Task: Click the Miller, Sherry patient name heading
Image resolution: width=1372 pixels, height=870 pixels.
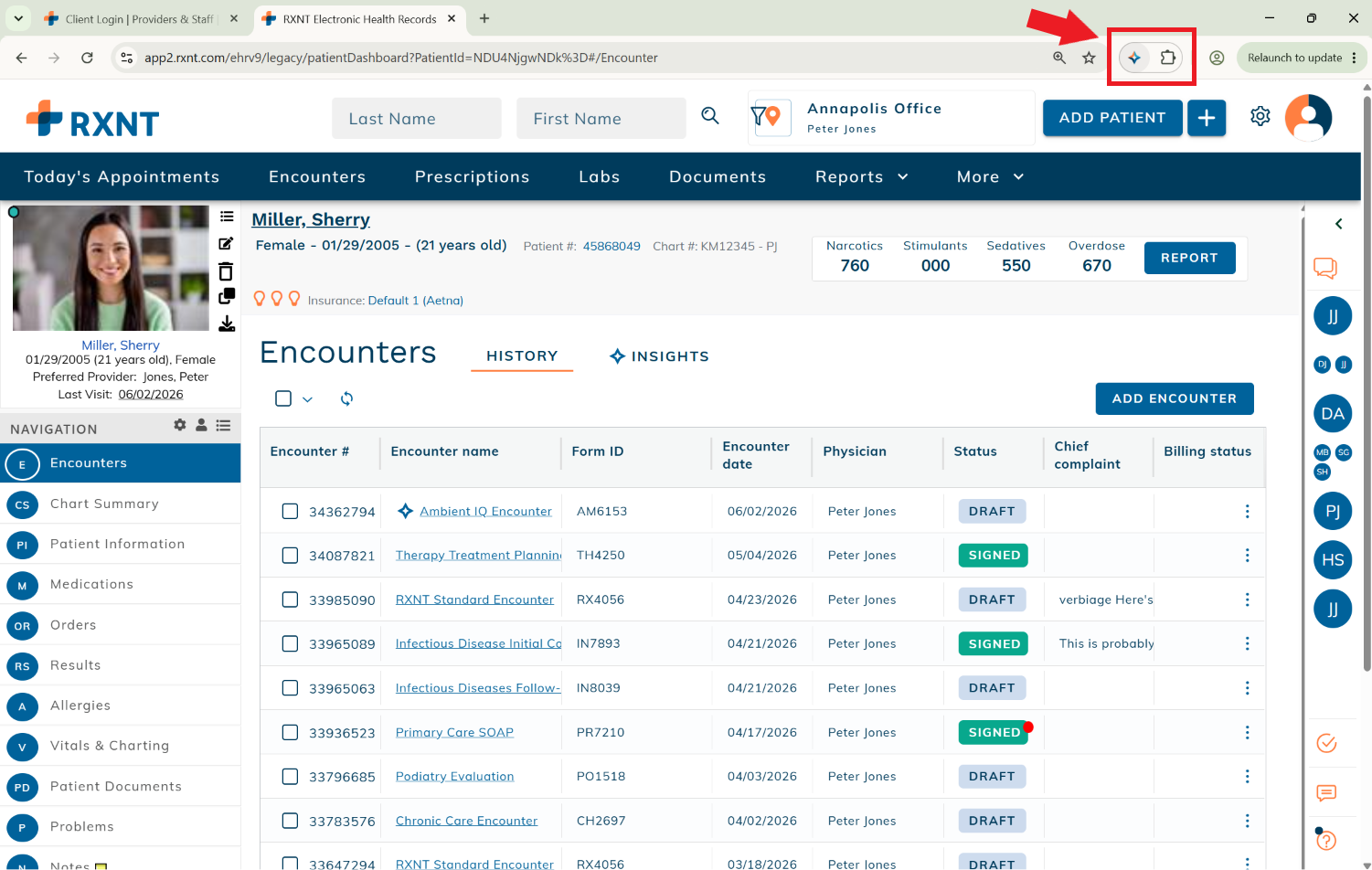Action: [x=311, y=219]
